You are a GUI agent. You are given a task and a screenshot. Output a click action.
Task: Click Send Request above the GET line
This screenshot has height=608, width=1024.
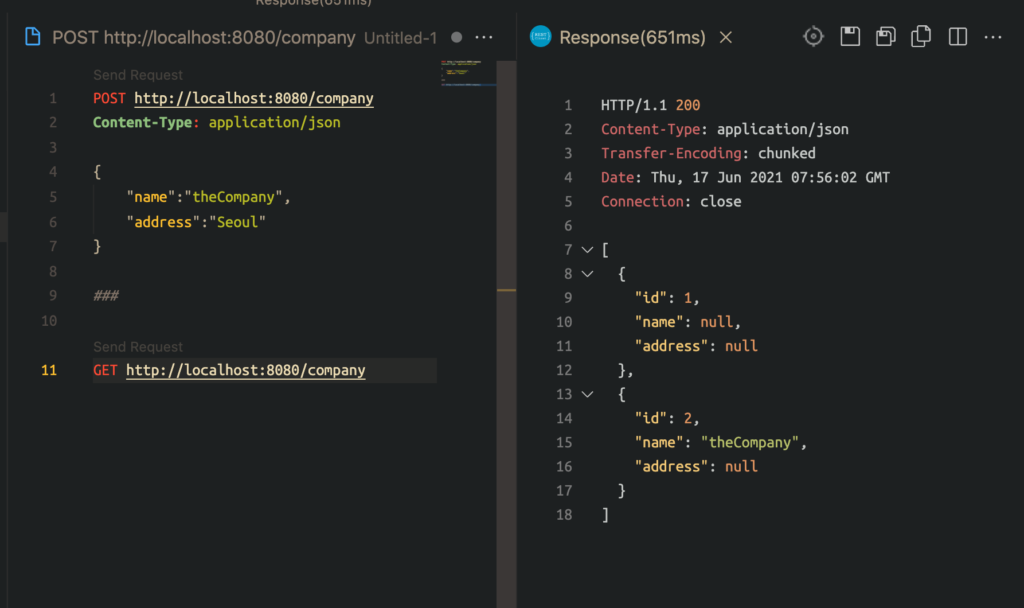138,347
